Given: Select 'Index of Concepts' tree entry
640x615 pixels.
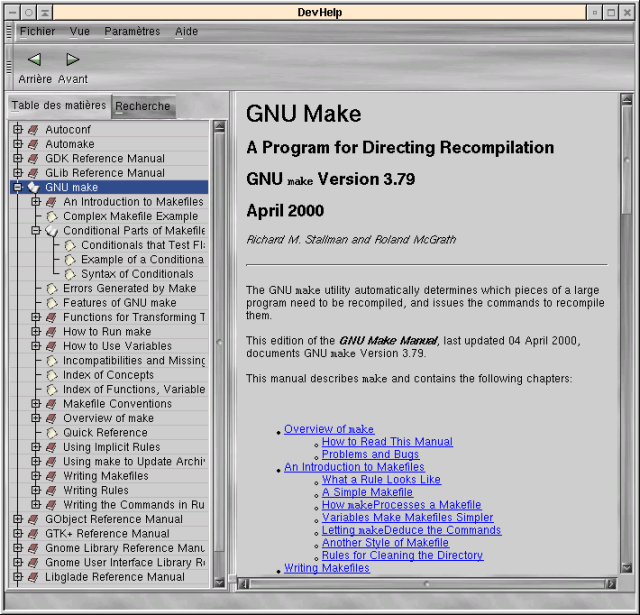Looking at the screenshot, I should pyautogui.click(x=108, y=375).
